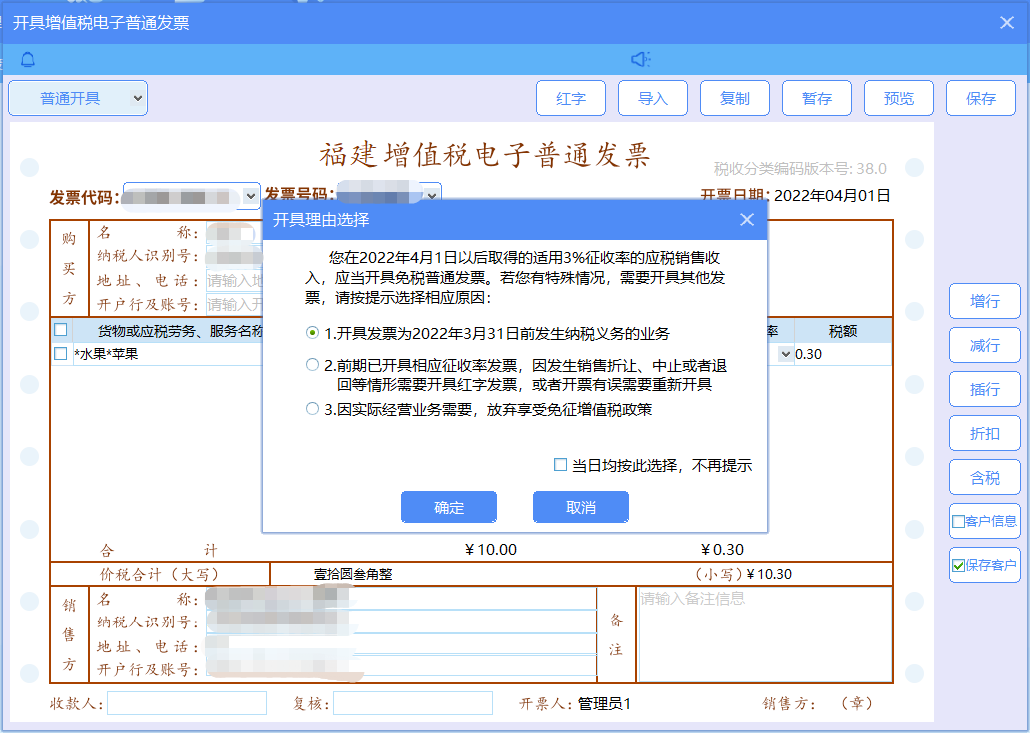Image resolution: width=1030 pixels, height=733 pixels.
Task: Click the 收款人 input field
Action: (187, 703)
